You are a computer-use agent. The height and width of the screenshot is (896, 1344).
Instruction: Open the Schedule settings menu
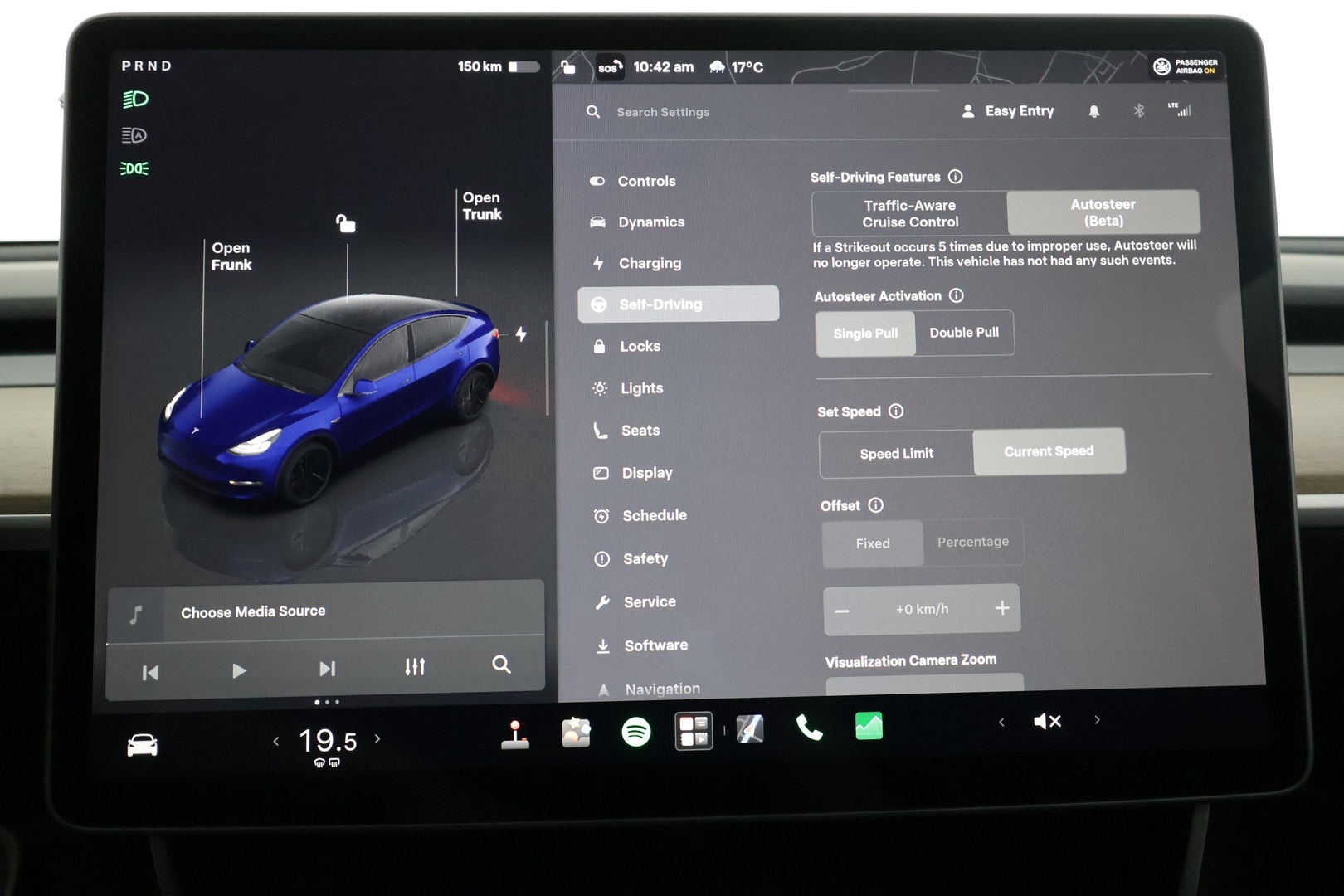point(640,515)
